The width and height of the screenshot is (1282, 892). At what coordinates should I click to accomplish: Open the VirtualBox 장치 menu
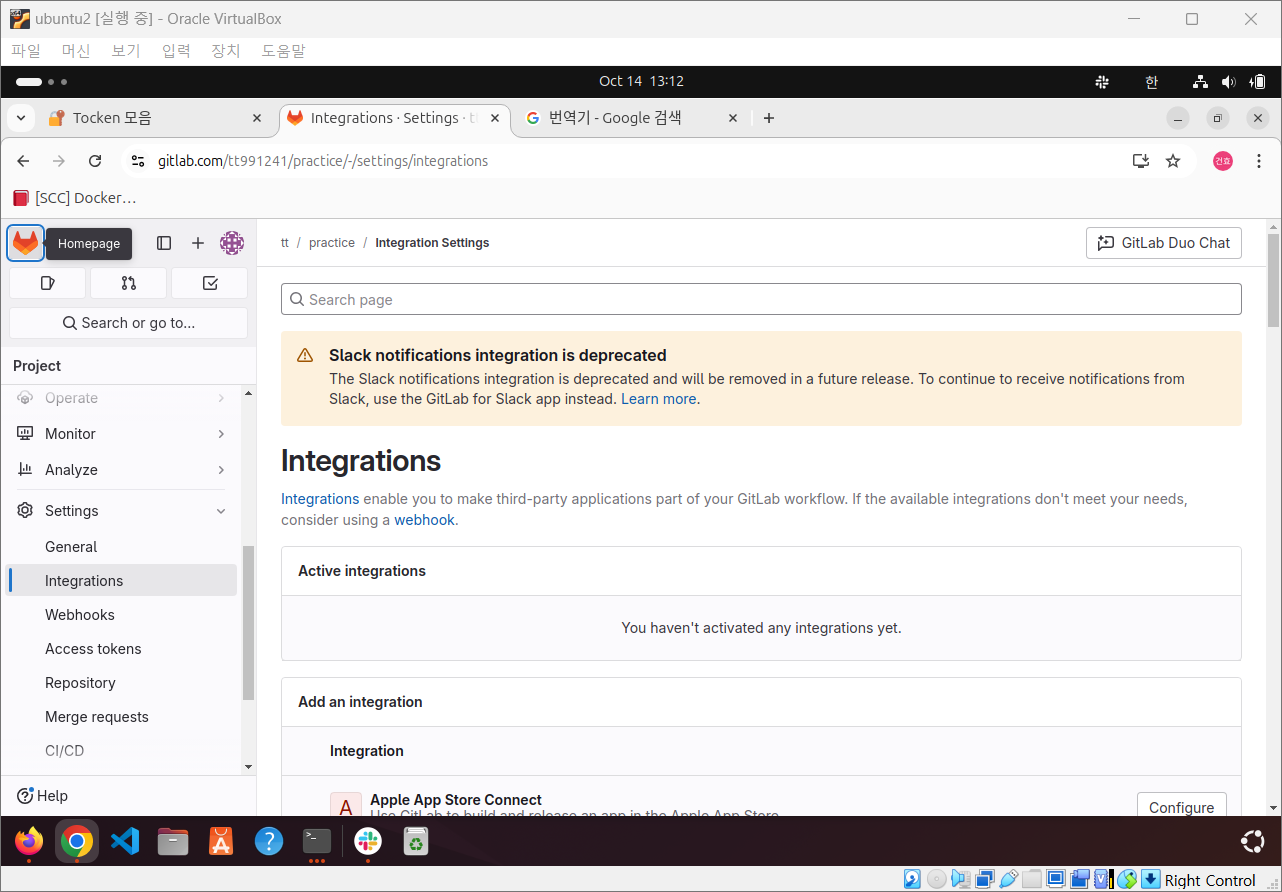click(x=226, y=51)
